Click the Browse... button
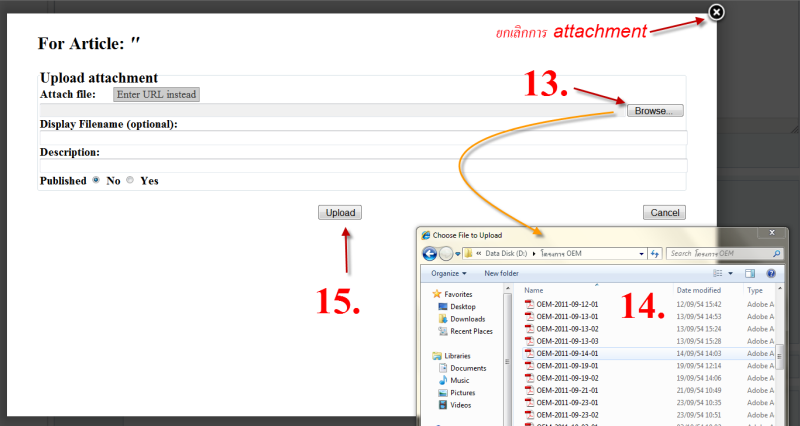Viewport: 800px width, 426px height. click(655, 111)
